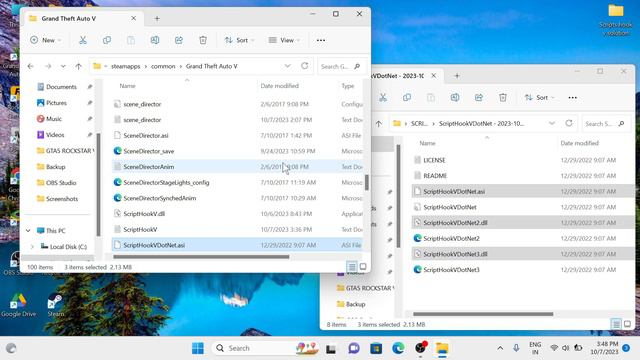Click horizontal scrollbar in Grand Theft Auto V window

[201, 257]
